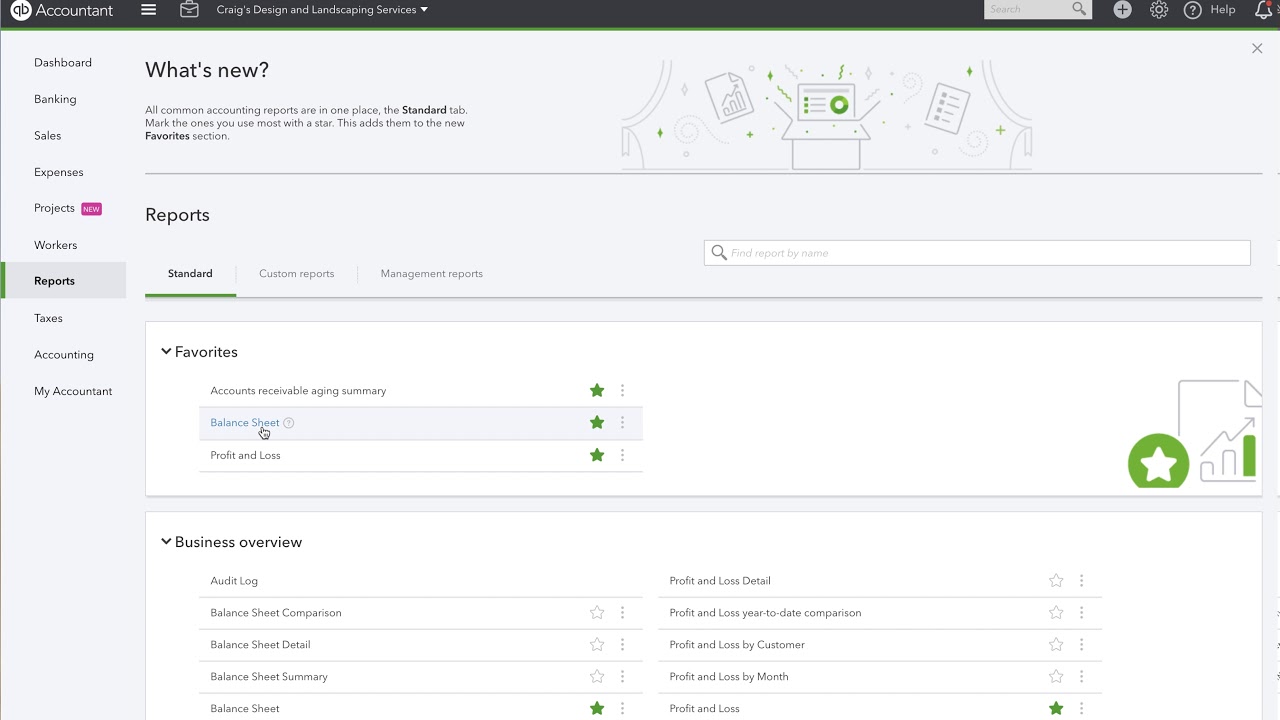Open Workers in the sidebar
The width and height of the screenshot is (1280, 720).
[55, 245]
